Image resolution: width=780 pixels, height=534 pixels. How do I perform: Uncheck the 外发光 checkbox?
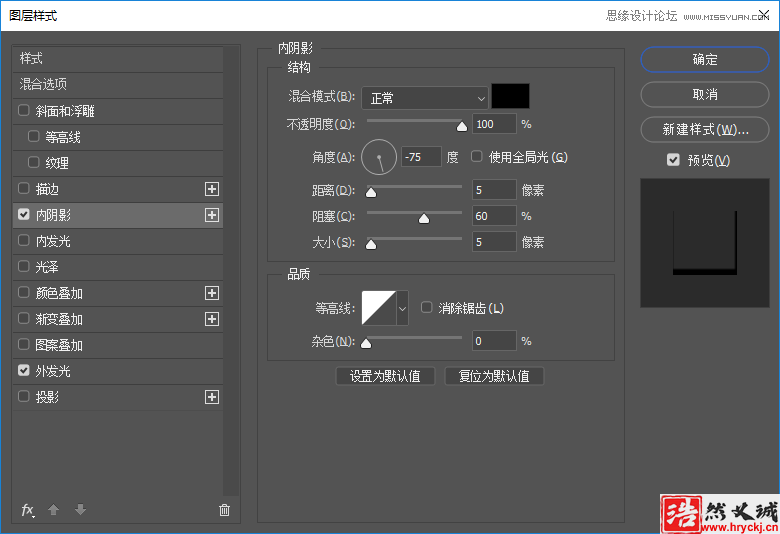point(23,370)
